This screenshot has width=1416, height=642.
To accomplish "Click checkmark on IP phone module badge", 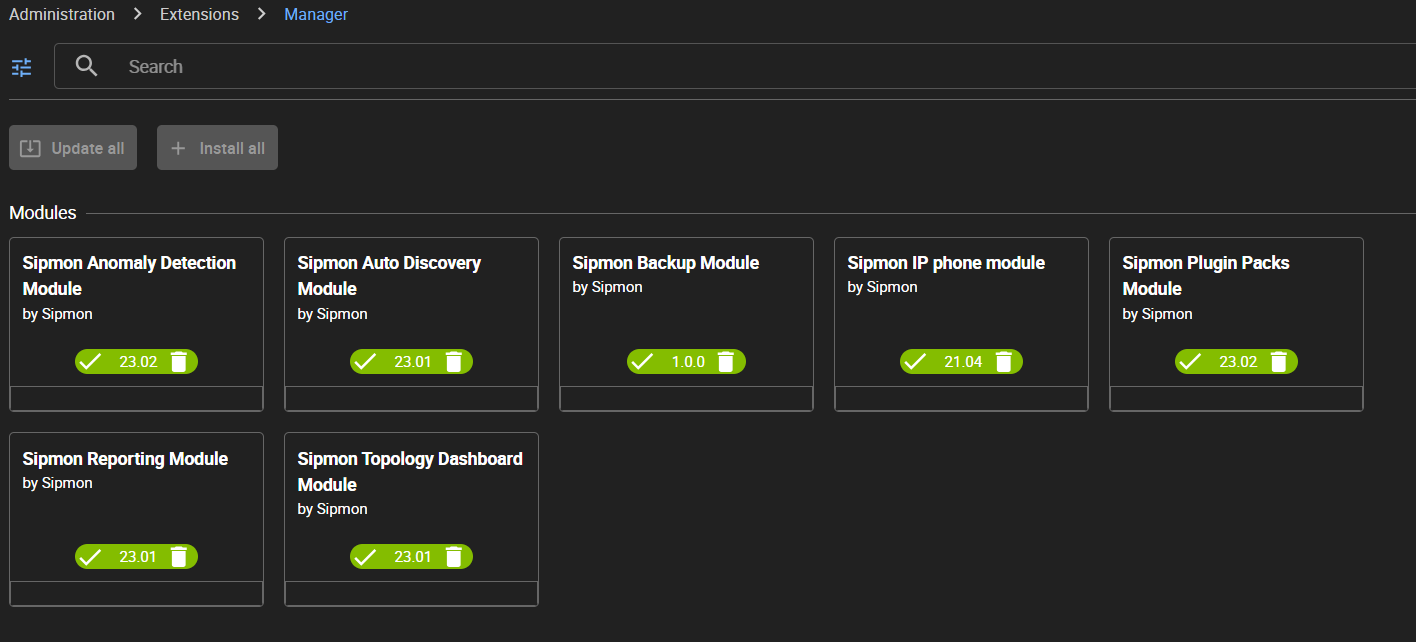I will (x=915, y=362).
